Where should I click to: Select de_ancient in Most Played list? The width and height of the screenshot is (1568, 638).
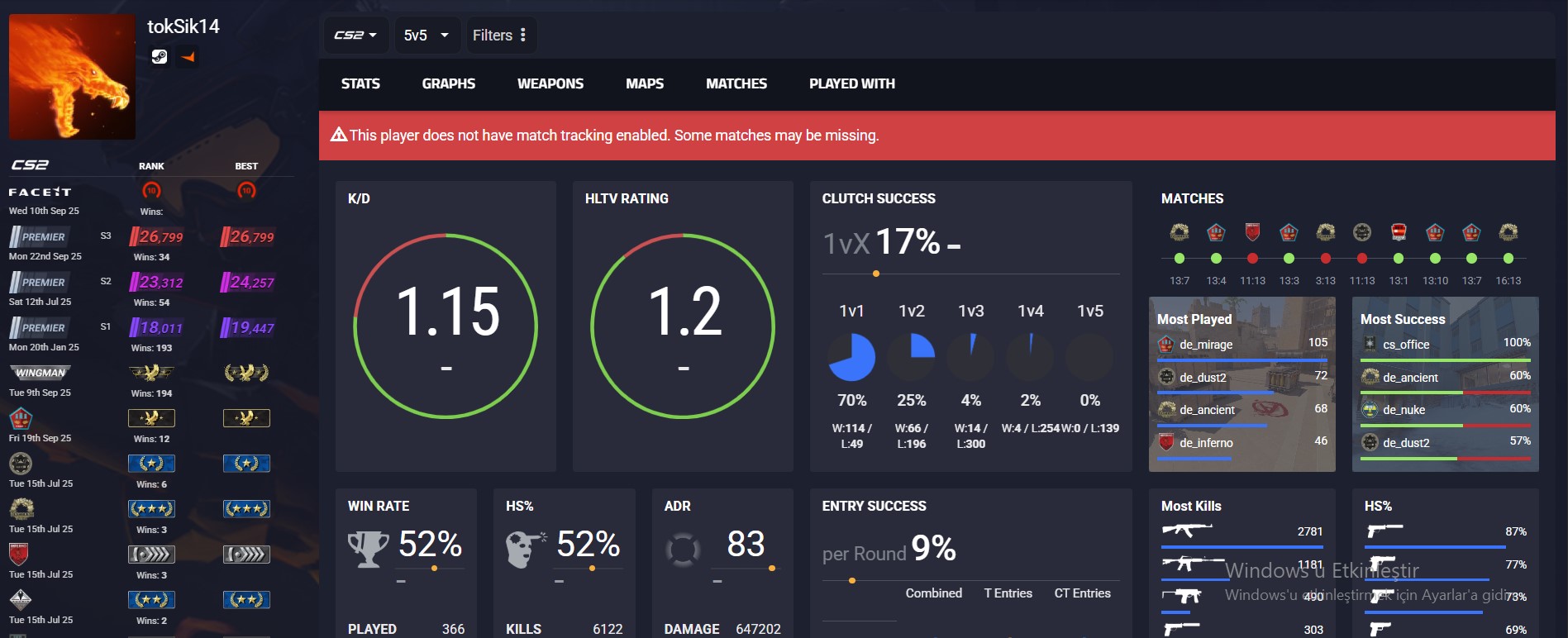[x=1242, y=411]
